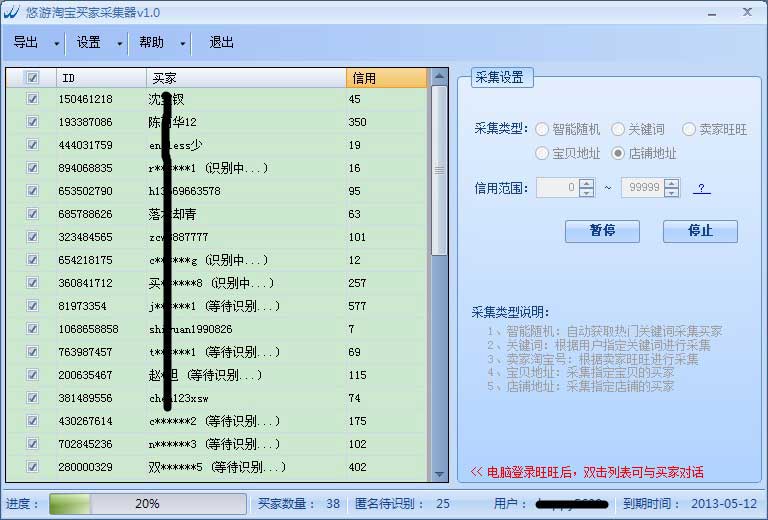Increase maximum credit with up spinner
This screenshot has height=520, width=768.
(672, 183)
